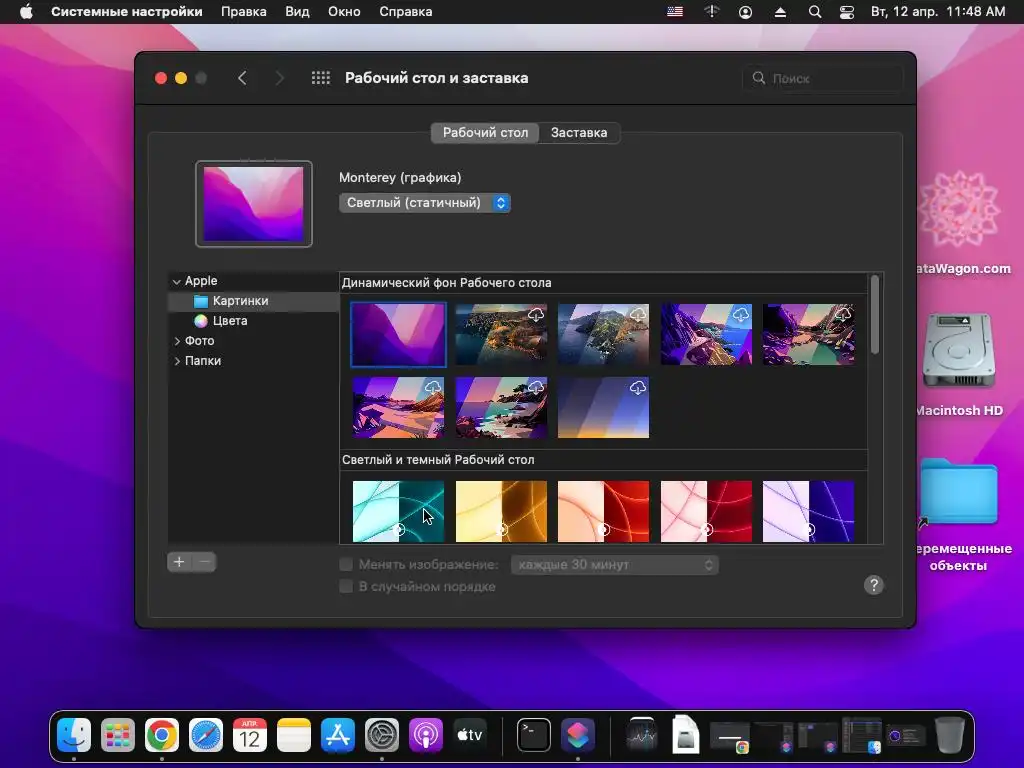Open the Trash in the Dock

(950, 735)
